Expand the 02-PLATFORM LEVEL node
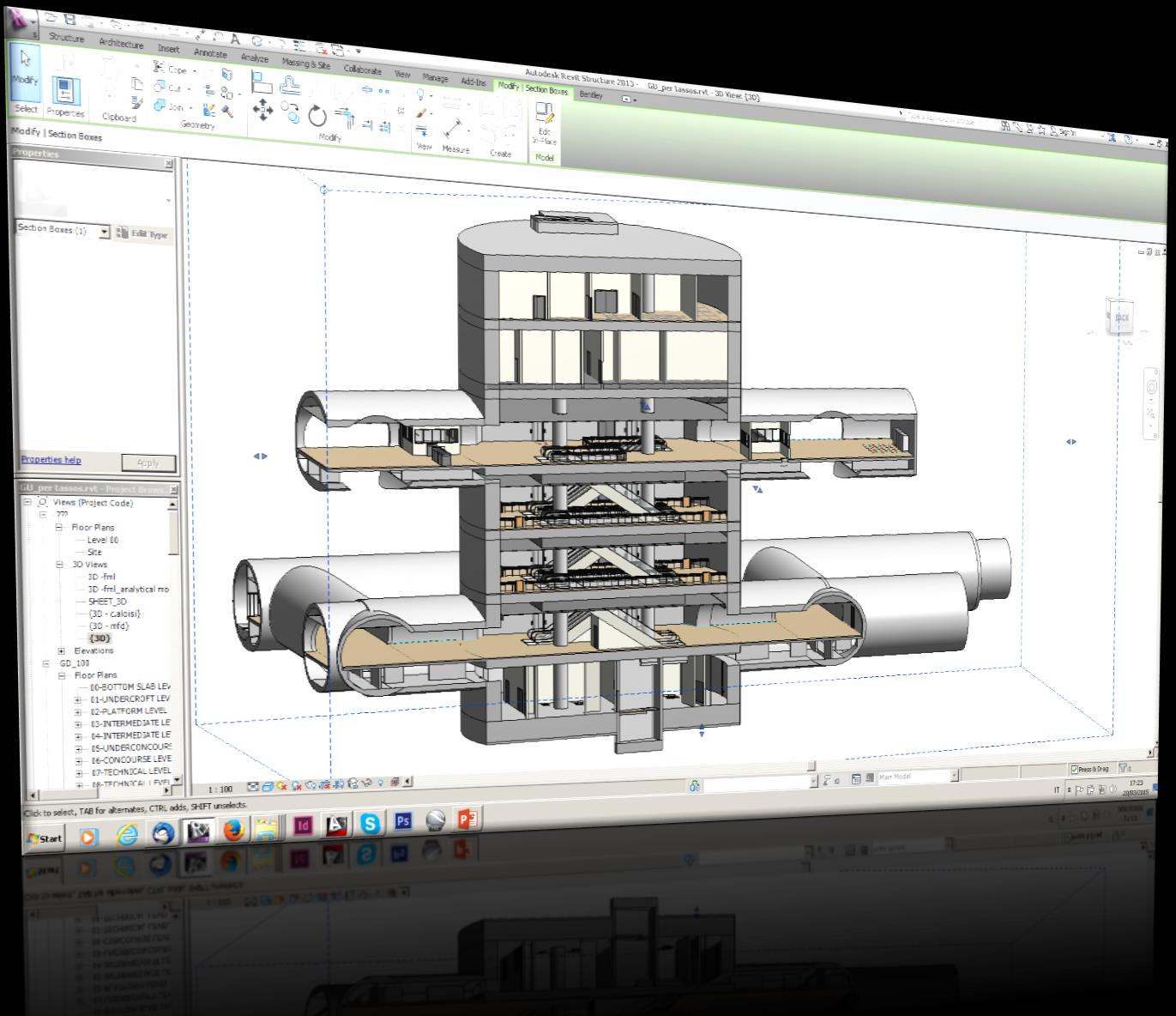The image size is (1176, 1016). (x=78, y=711)
